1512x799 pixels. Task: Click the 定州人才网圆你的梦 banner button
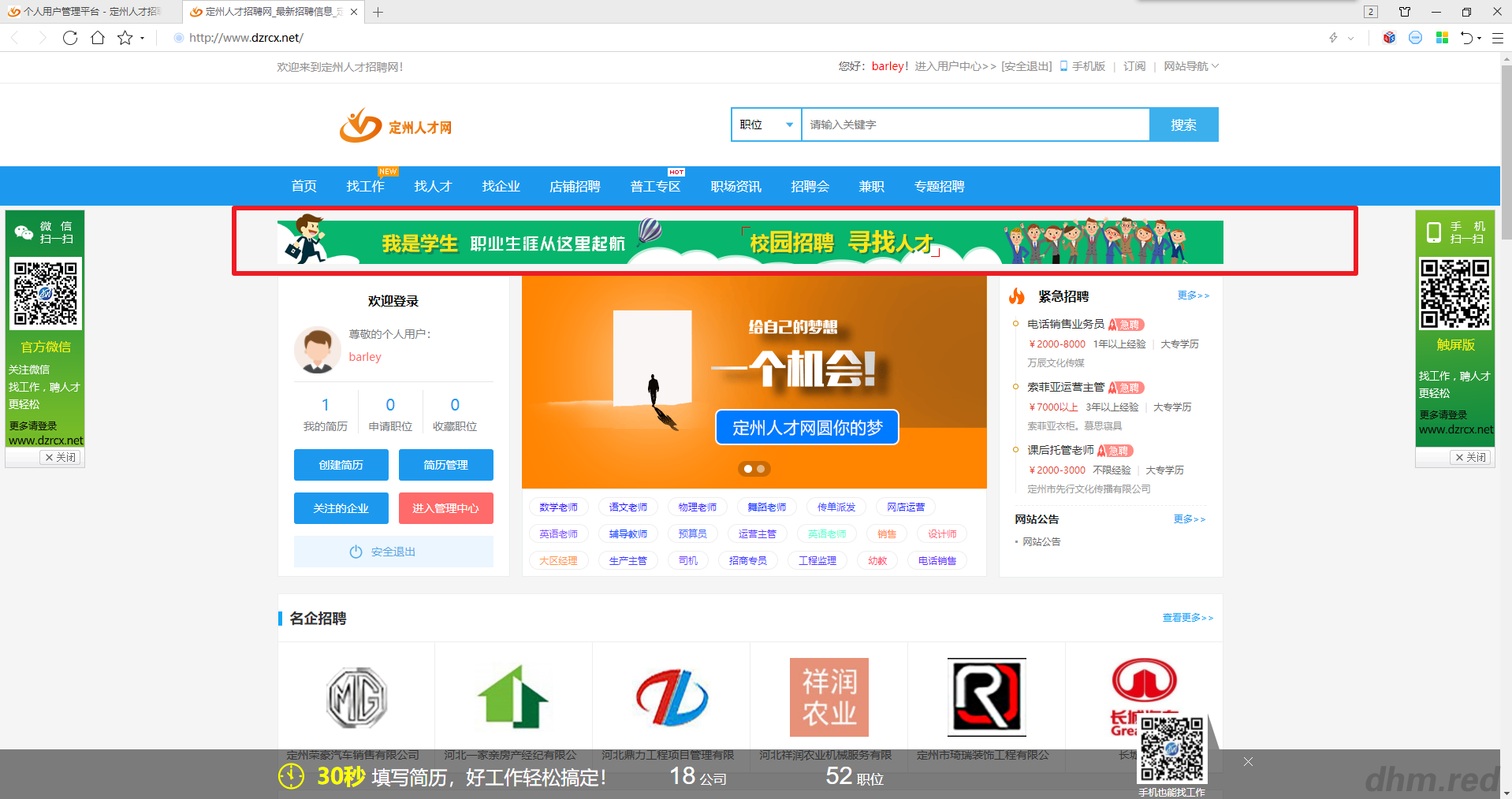[807, 427]
